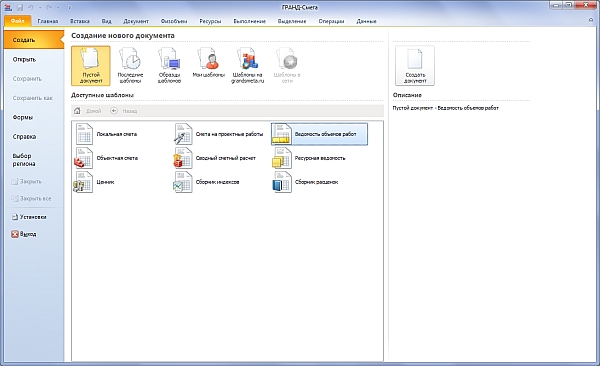
Task: Open the quick access toolbar customize dropdown
Action: coord(69,7)
